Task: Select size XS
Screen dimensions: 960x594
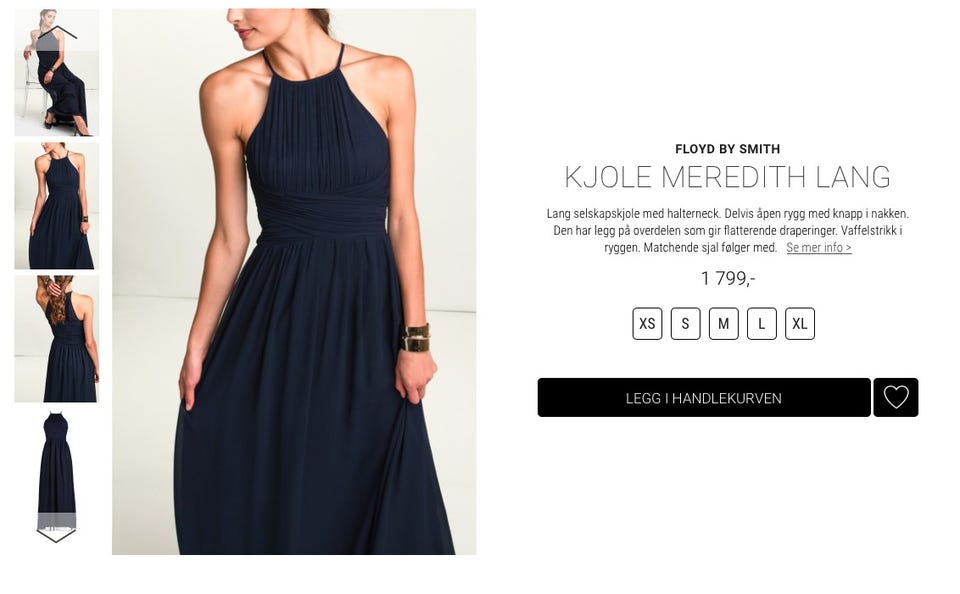Action: point(647,323)
